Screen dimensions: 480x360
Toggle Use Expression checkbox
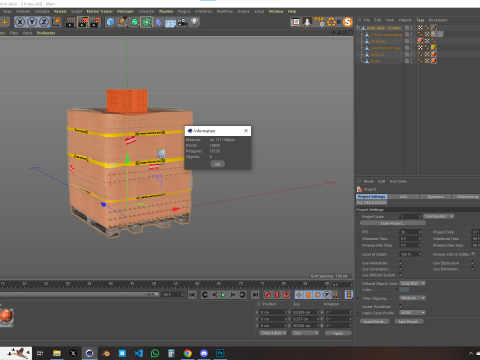(473, 263)
